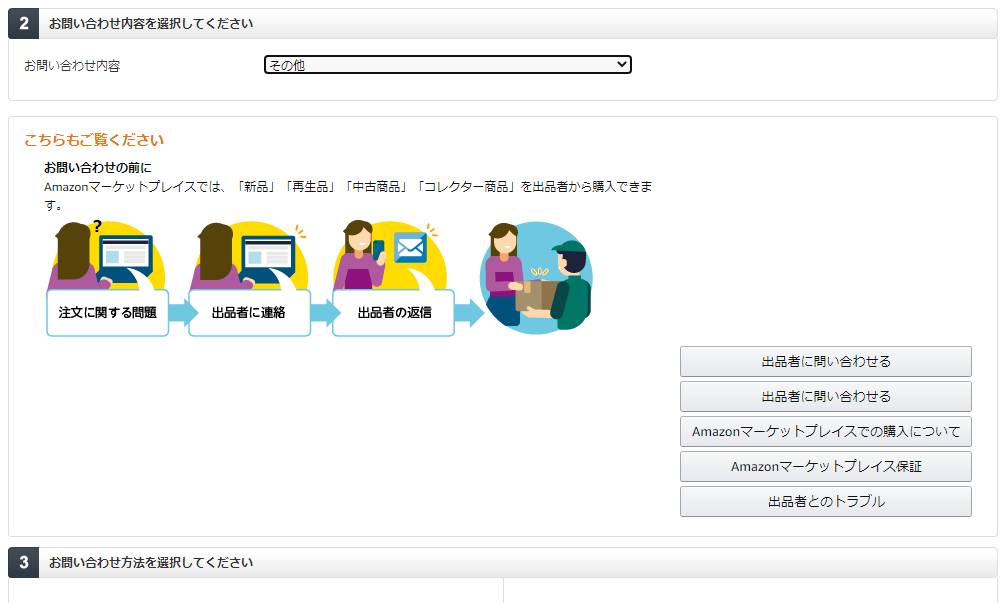Screen dimensions: 1005x603
Task: Click the Amazonマーケットプレイスでの購入について button
Action: pos(826,432)
